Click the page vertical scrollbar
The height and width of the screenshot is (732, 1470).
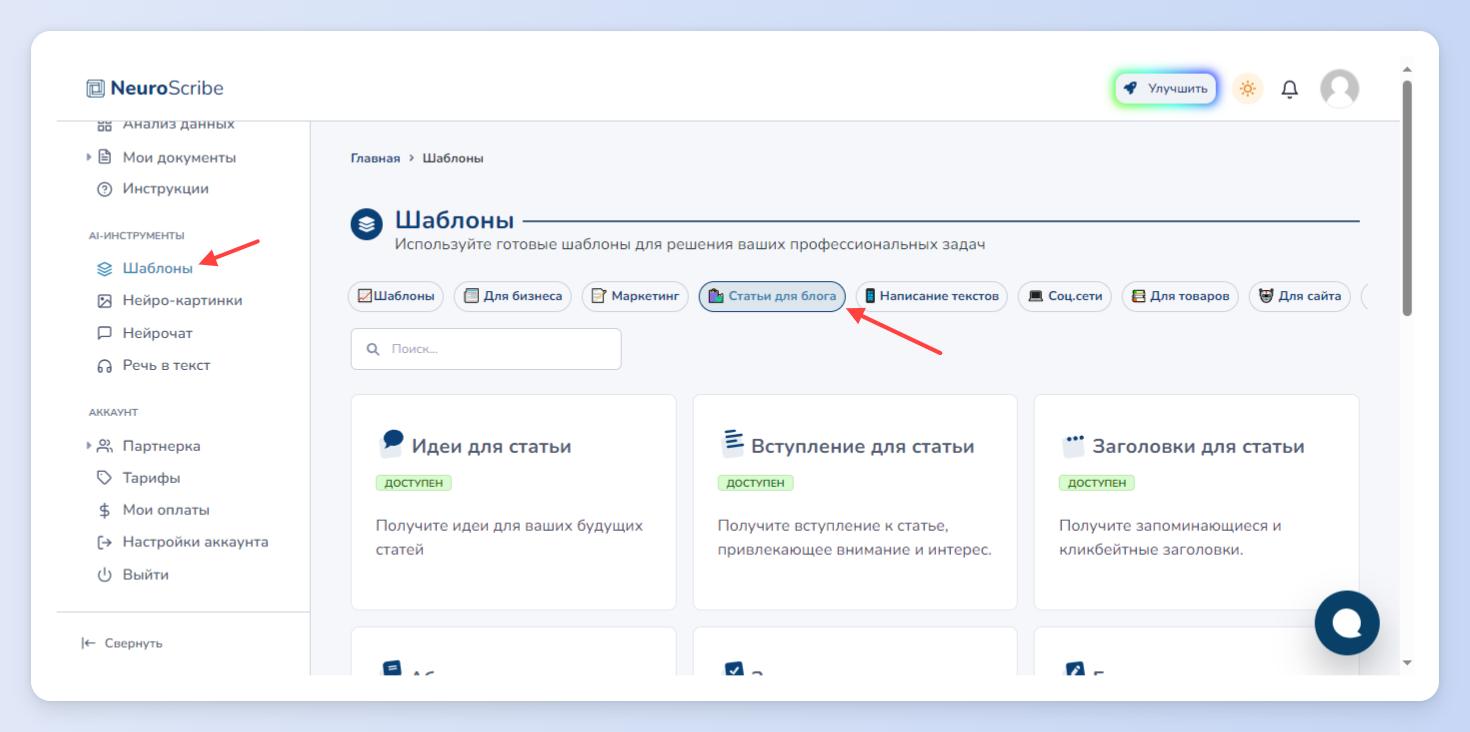[1407, 198]
